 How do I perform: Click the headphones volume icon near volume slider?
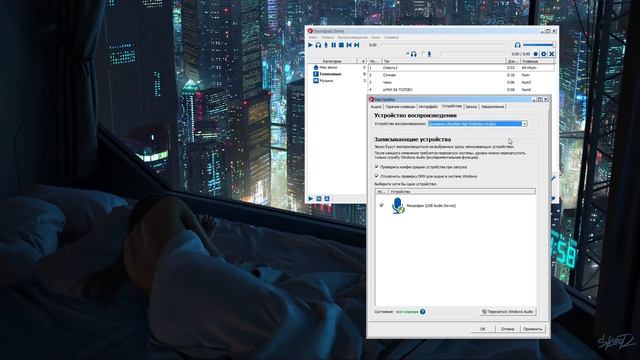click(518, 45)
